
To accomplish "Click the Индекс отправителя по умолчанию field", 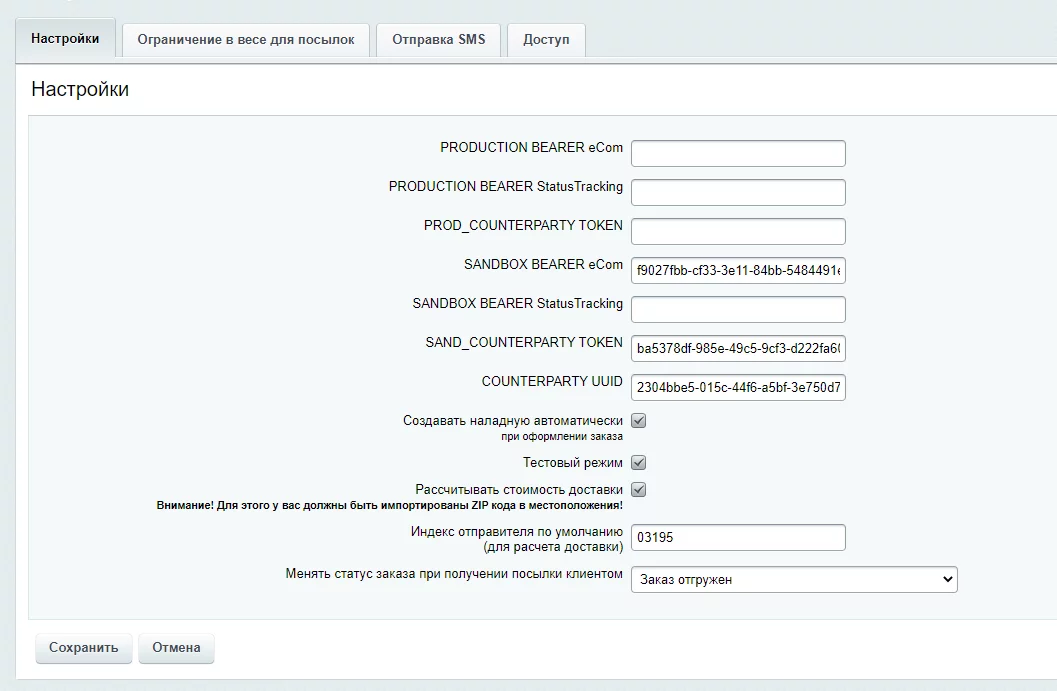I will [738, 537].
